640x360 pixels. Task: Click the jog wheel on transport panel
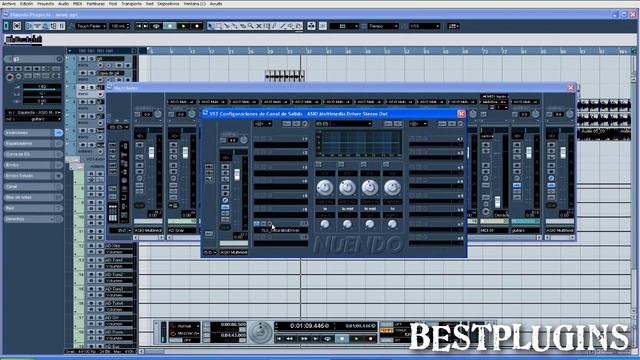click(x=260, y=332)
